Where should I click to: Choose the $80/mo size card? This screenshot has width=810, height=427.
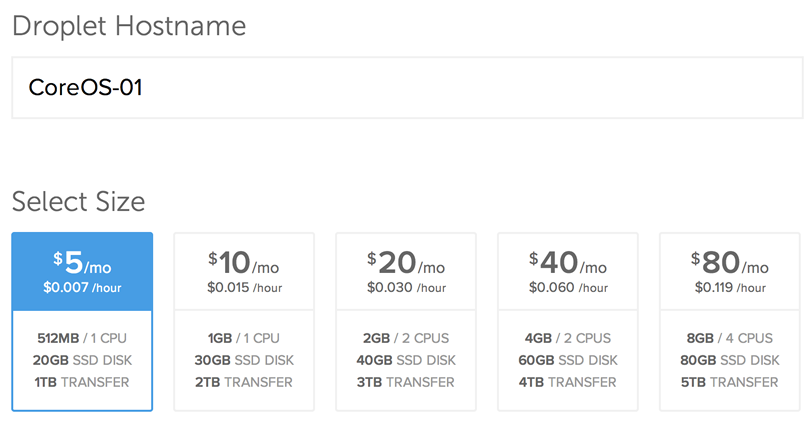pos(730,264)
